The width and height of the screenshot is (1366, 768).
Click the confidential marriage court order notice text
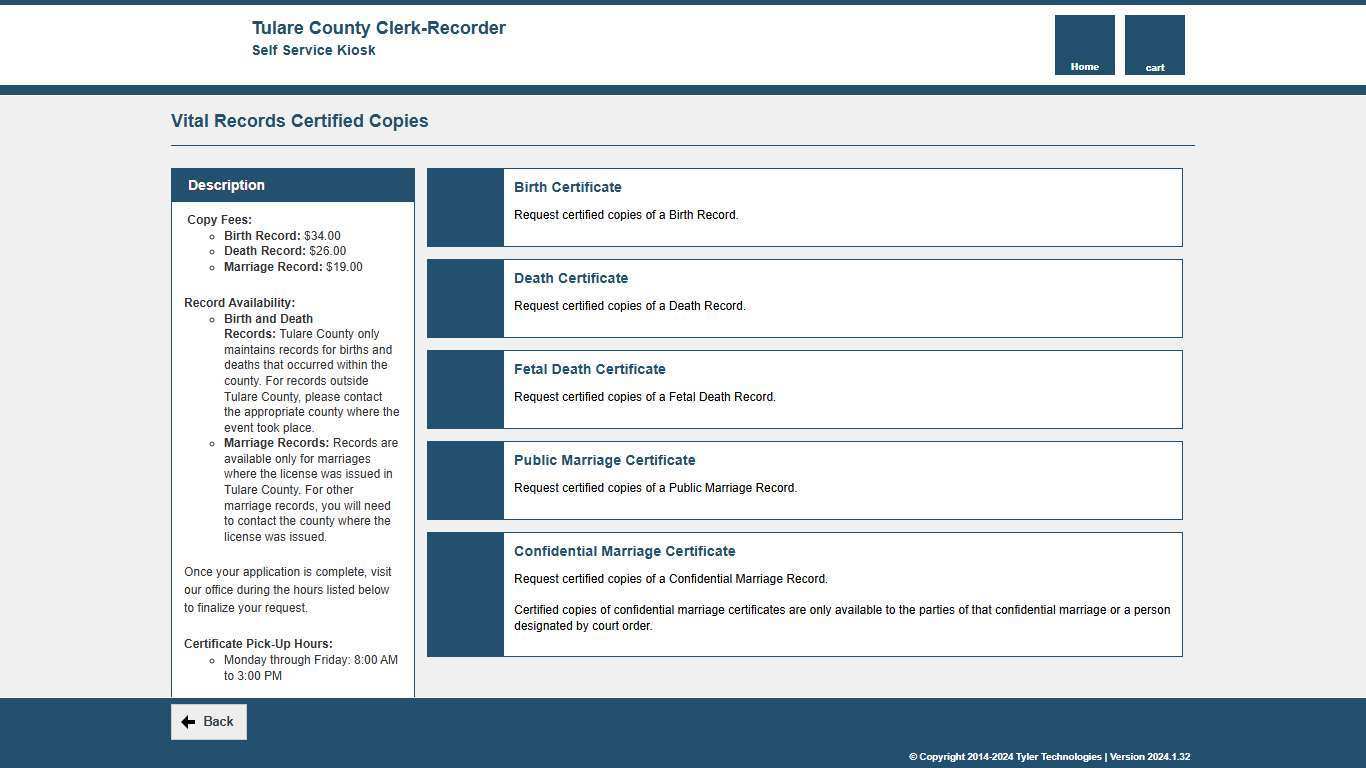pos(841,618)
